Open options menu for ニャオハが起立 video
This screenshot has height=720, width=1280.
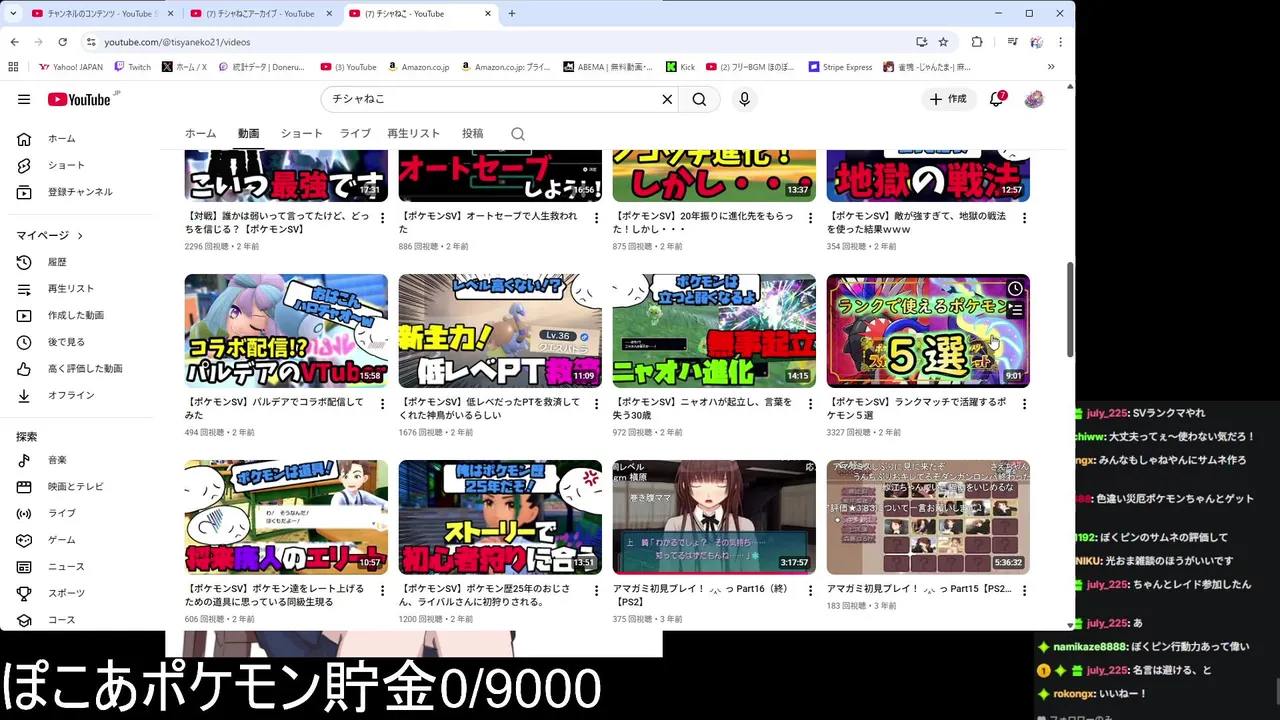[x=810, y=404]
